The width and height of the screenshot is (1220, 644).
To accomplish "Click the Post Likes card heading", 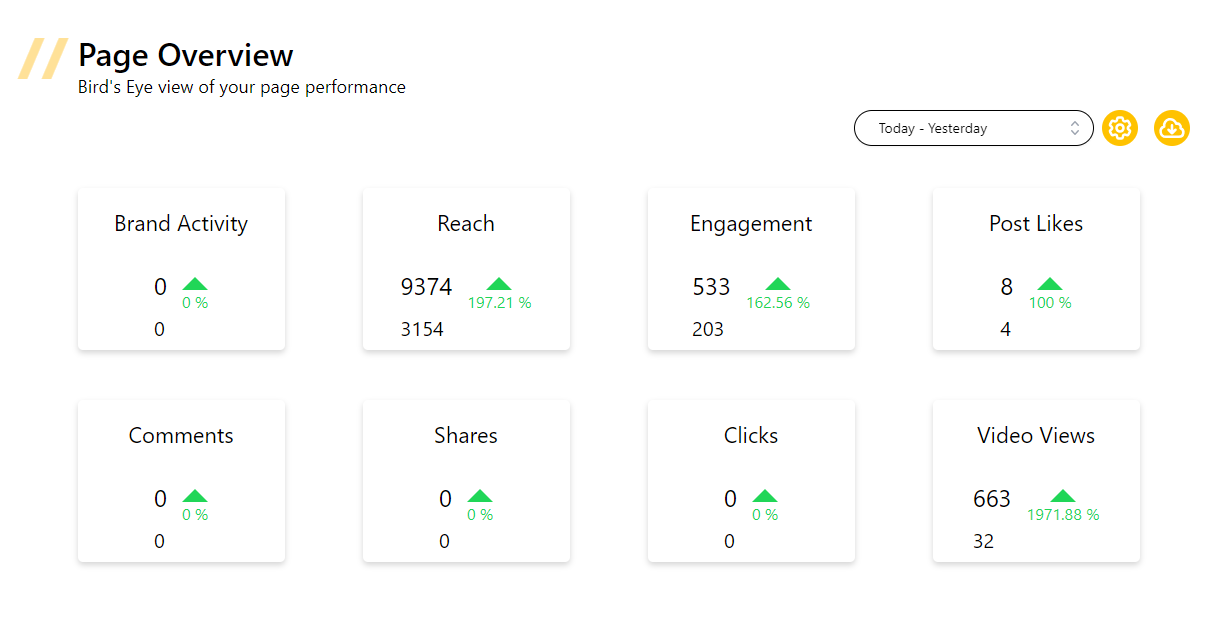I will [1036, 224].
